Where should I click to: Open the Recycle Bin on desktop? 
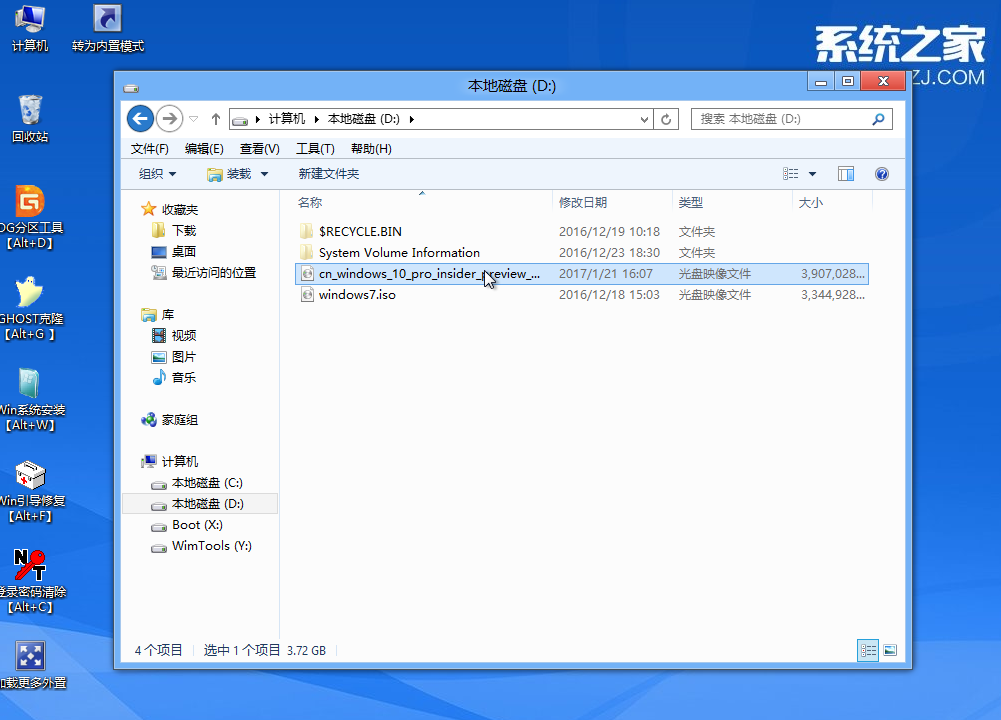(x=30, y=111)
